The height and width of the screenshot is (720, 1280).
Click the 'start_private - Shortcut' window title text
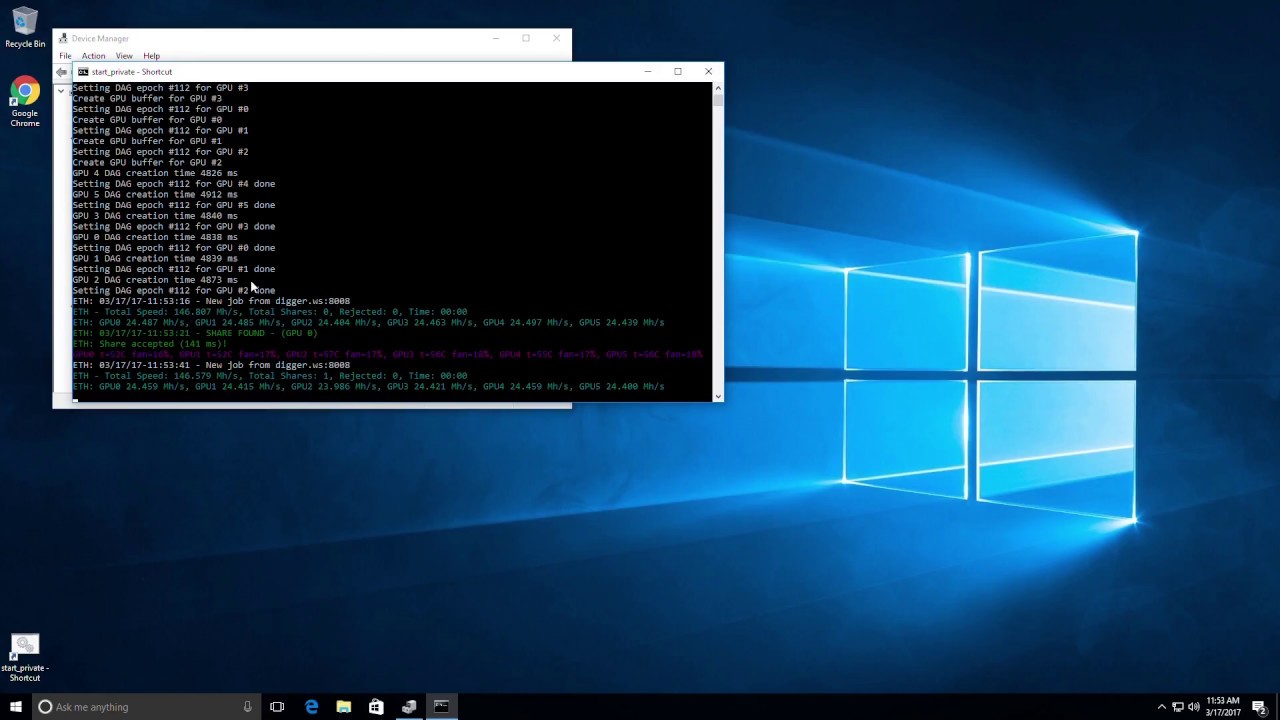tap(132, 72)
